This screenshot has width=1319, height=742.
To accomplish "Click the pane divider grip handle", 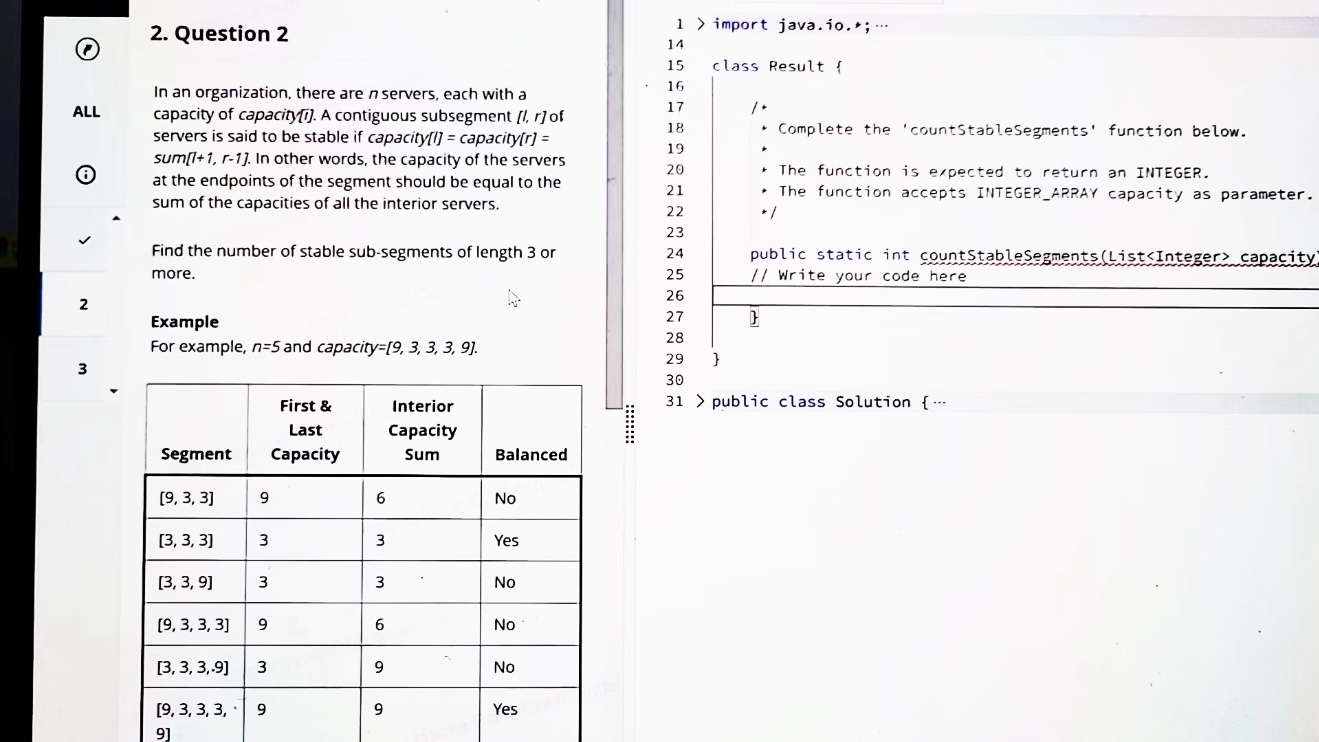I will [x=630, y=423].
